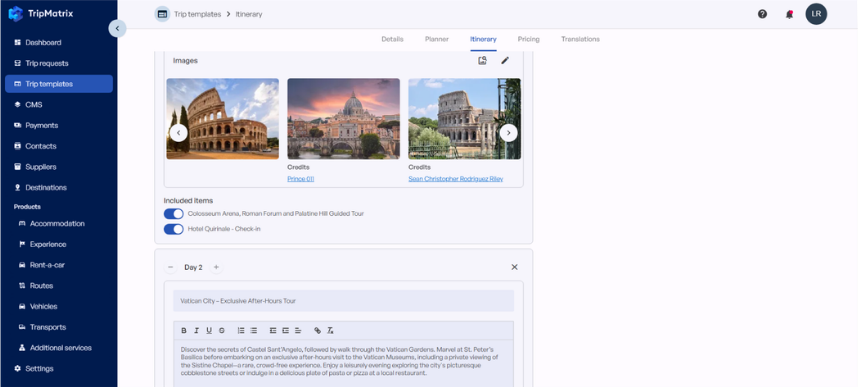This screenshot has width=858, height=387.
Task: Open the Prince 011 credit link
Action: [x=300, y=179]
